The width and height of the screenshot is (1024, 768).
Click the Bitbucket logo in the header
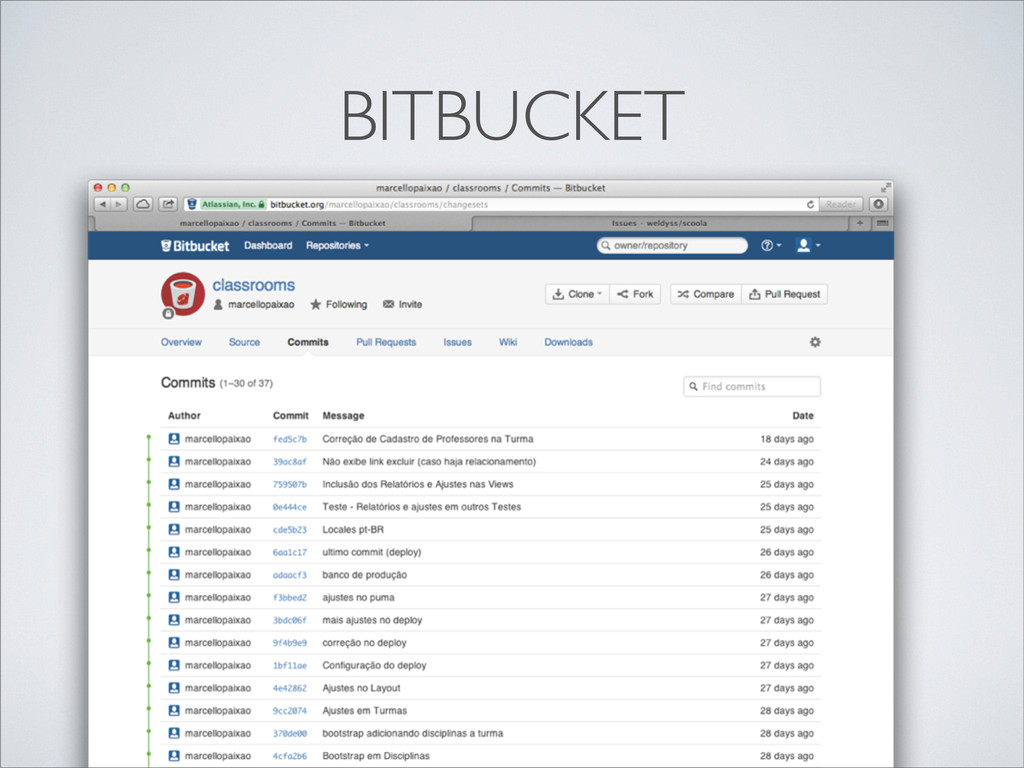tap(195, 246)
